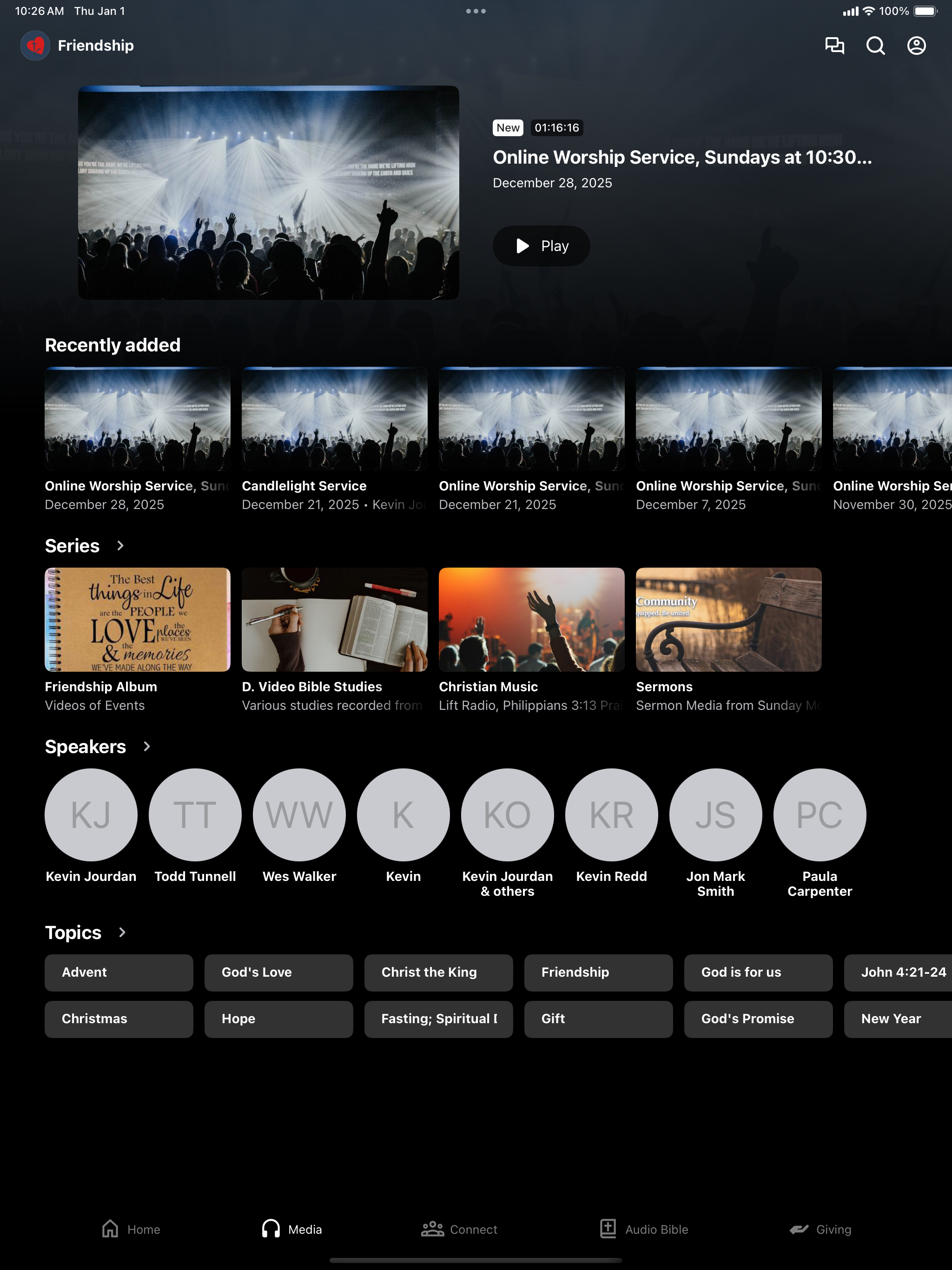Open December 28 Online Worship Service card
952x1270 pixels.
pos(137,439)
